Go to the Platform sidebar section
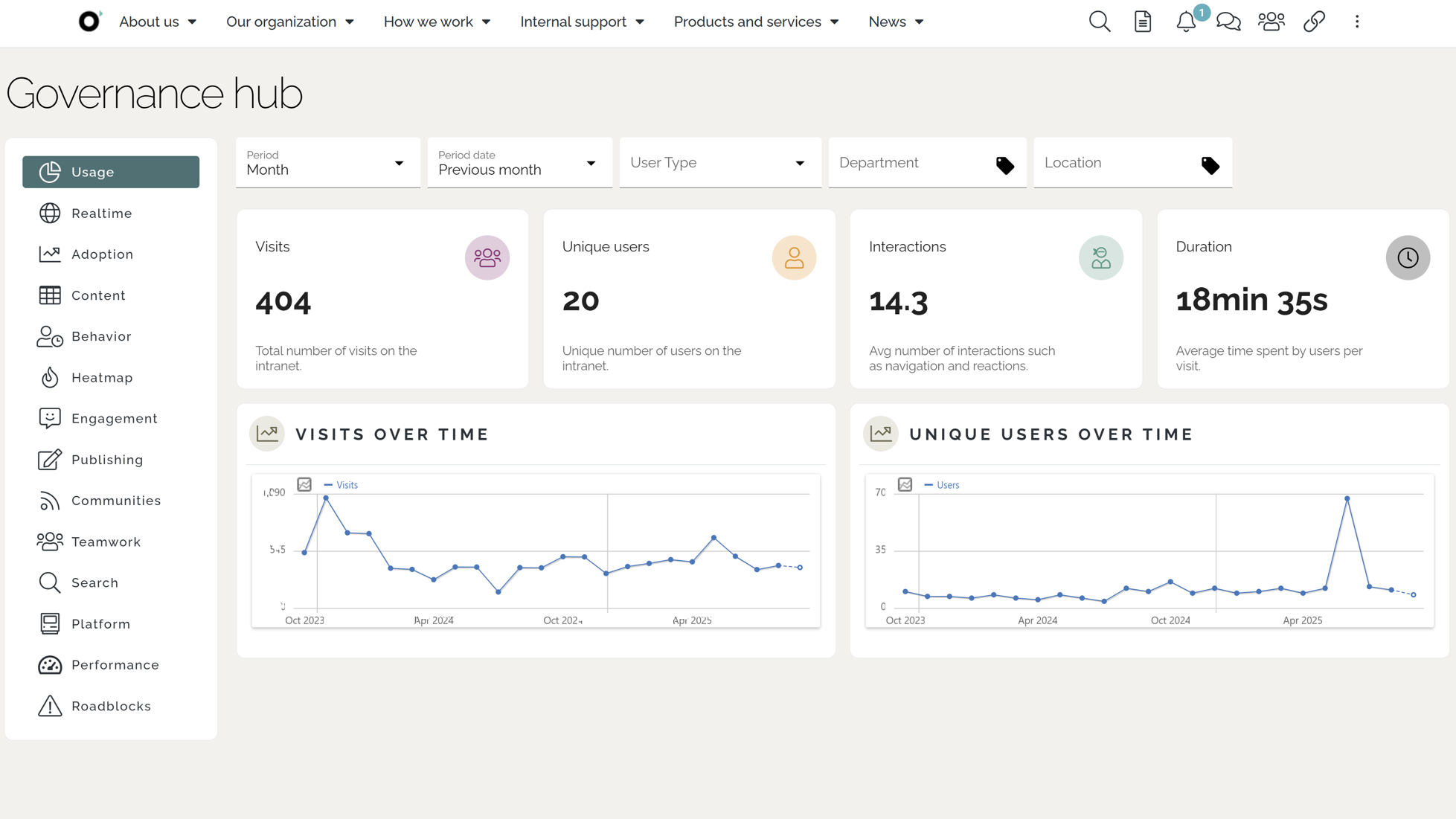The image size is (1456, 819). pyautogui.click(x=111, y=624)
